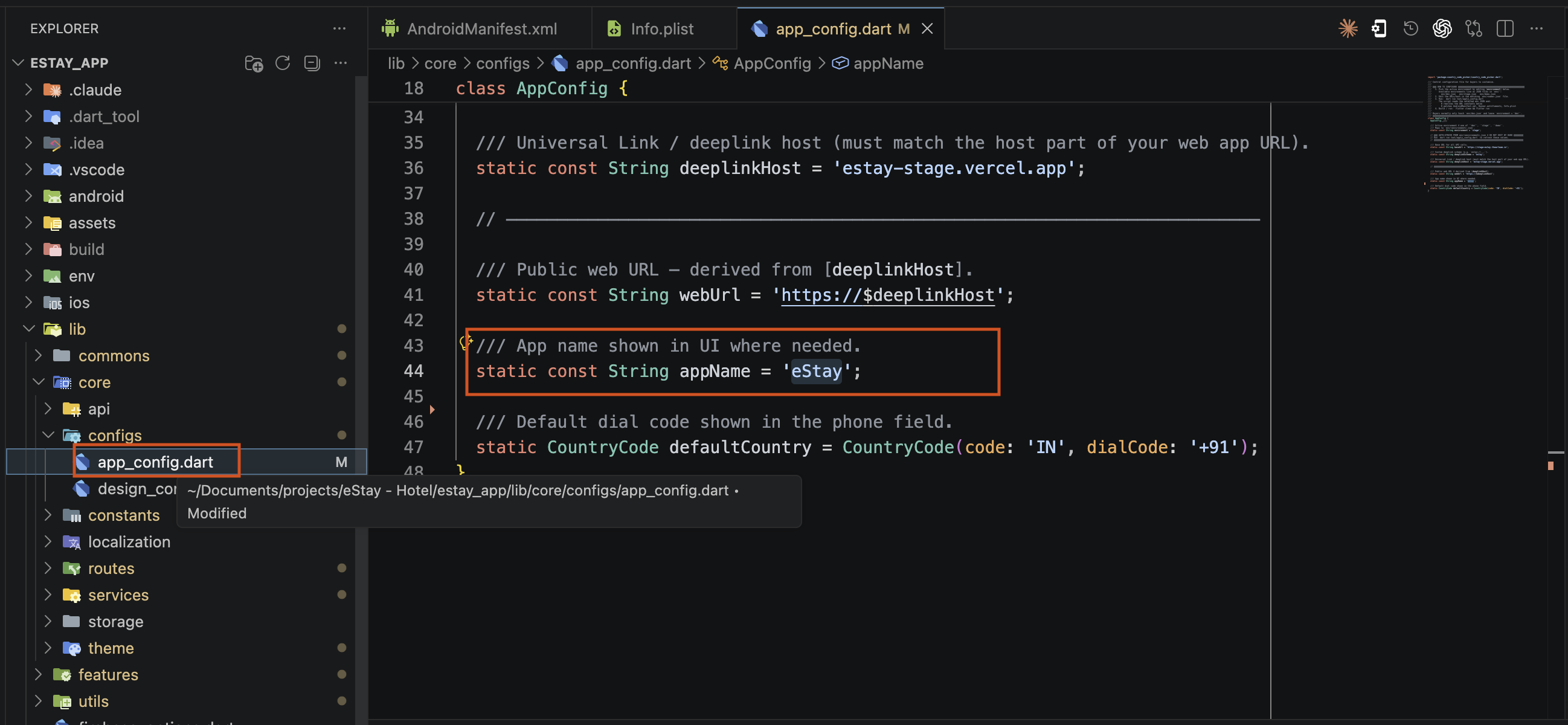Click line number 44 in the gutter

click(413, 372)
